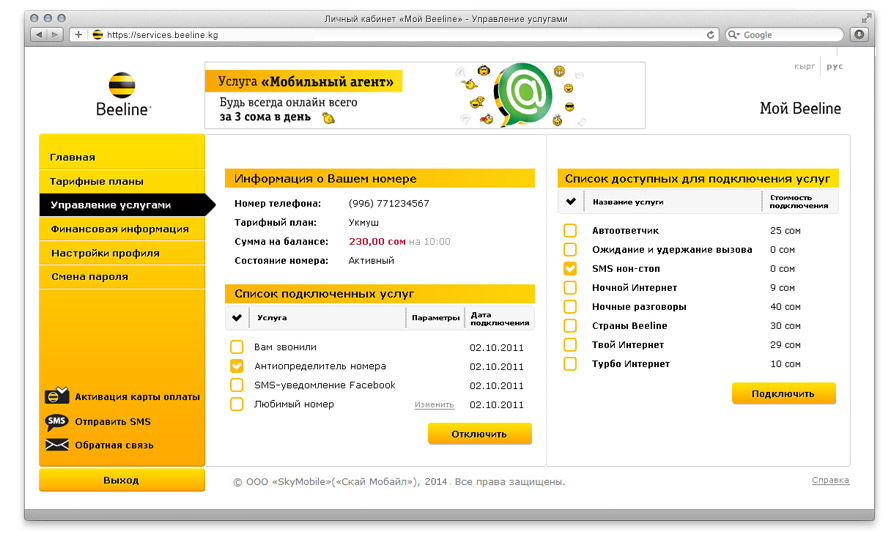Click the Beeline logo
The width and height of the screenshot is (894, 539).
click(123, 94)
